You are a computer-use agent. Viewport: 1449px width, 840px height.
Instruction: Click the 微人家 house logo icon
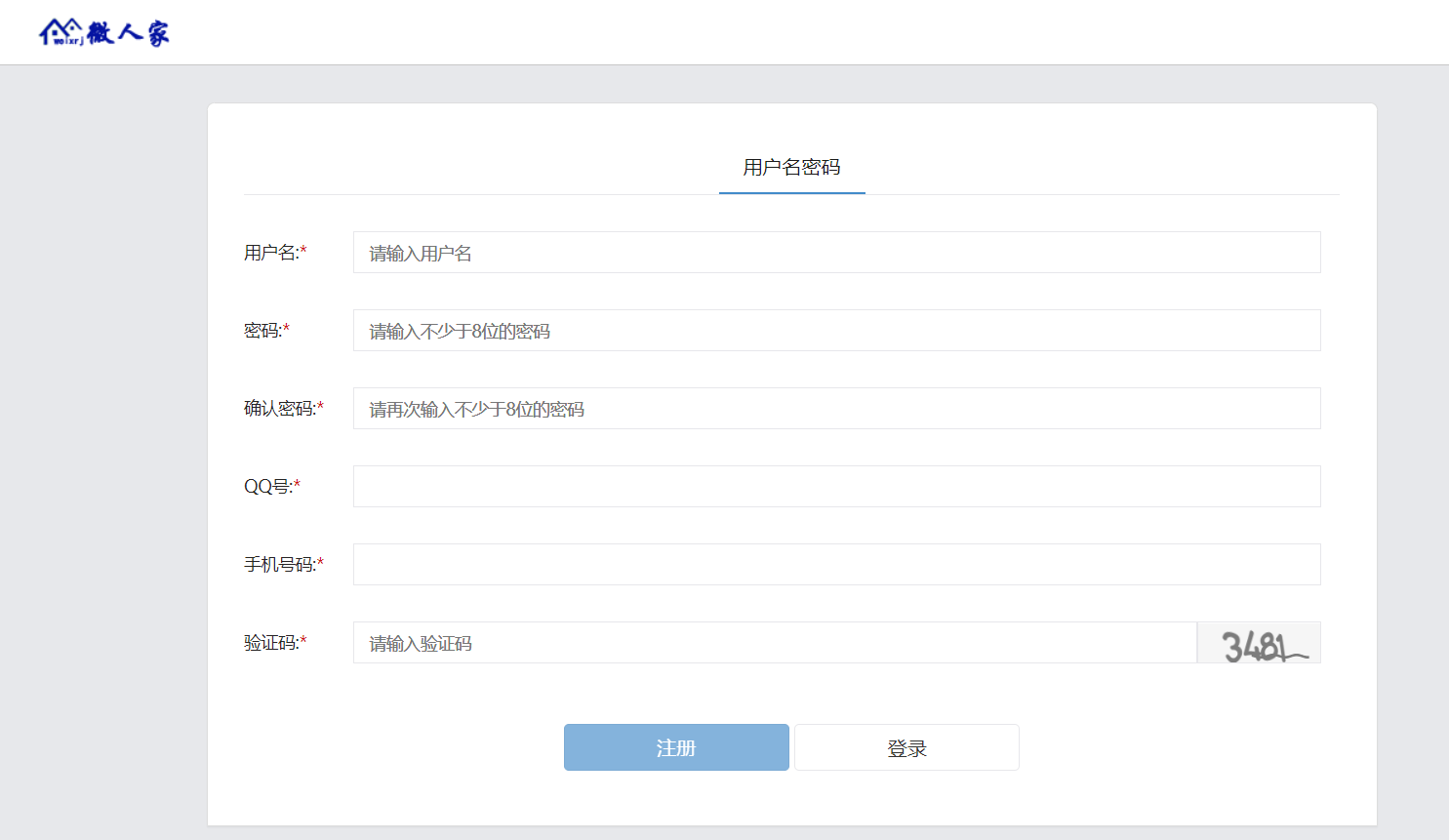(60, 32)
